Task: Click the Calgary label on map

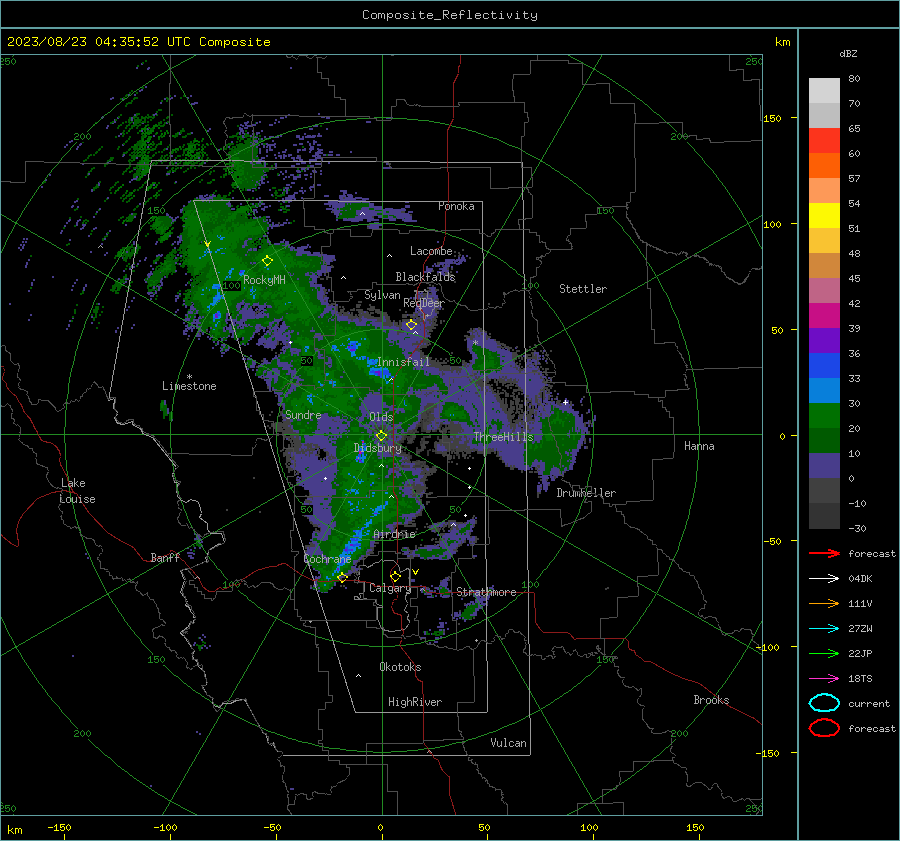Action: point(390,588)
